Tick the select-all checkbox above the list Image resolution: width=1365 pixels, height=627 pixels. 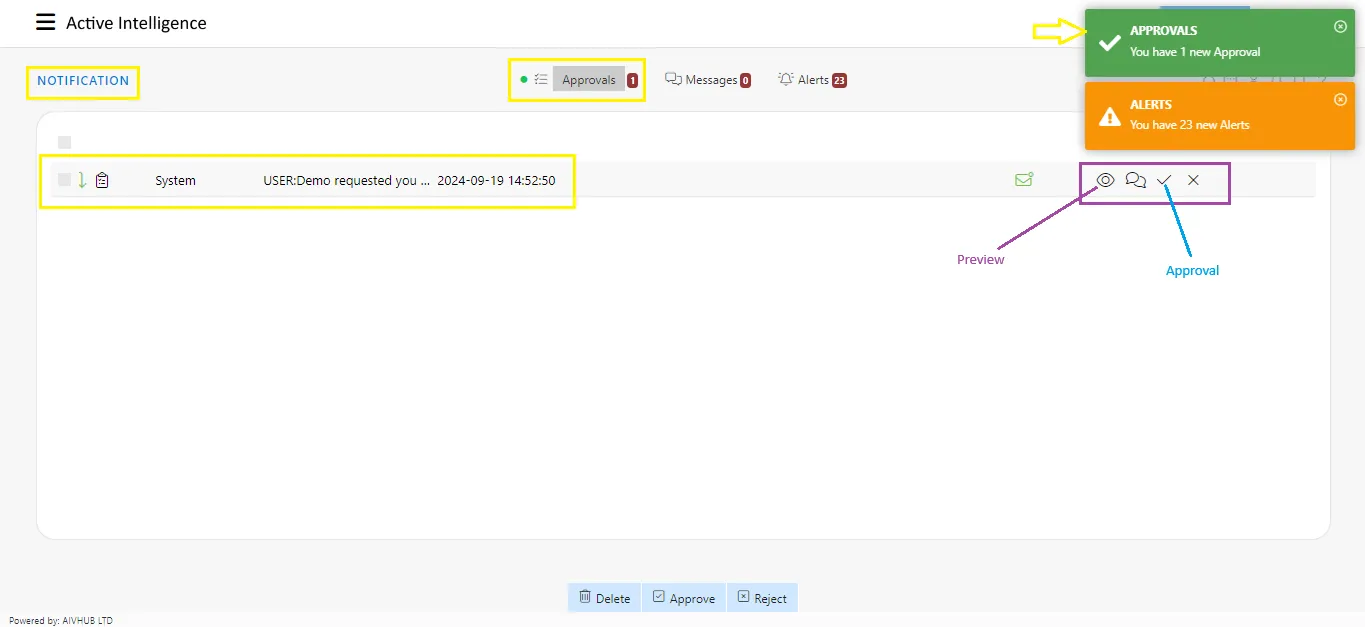click(x=64, y=142)
